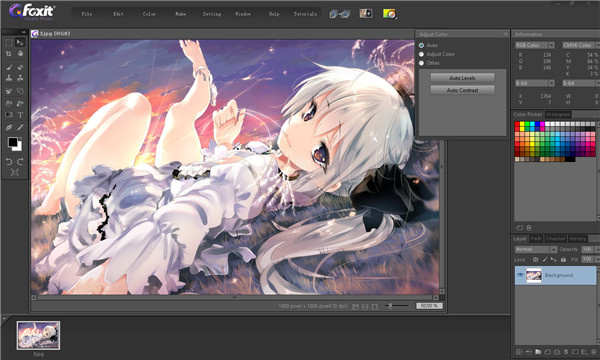Click the photo-add icon in top toolbar
The height and width of the screenshot is (360, 600).
pos(366,14)
